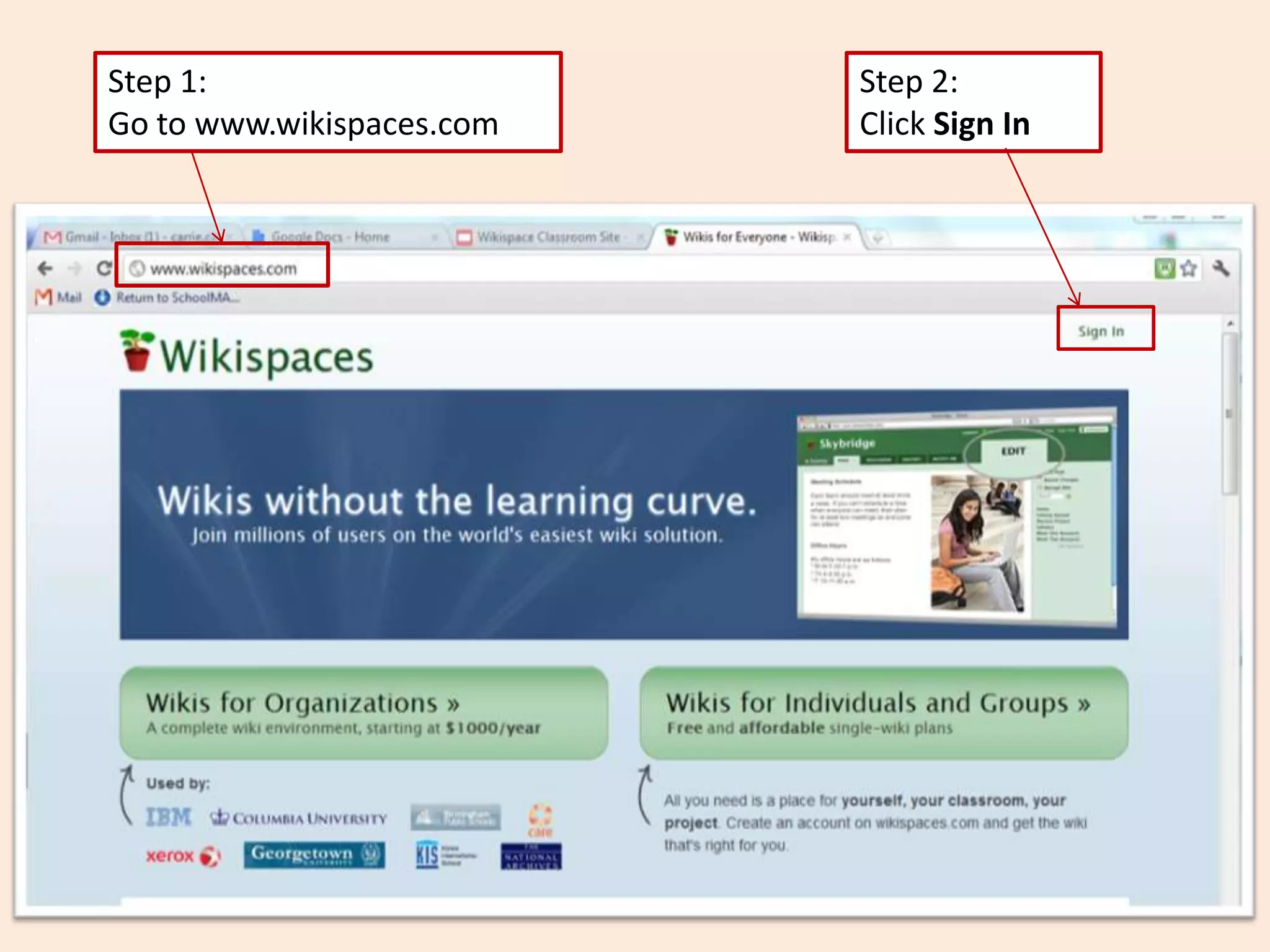Click the Sign In link

coord(1101,332)
